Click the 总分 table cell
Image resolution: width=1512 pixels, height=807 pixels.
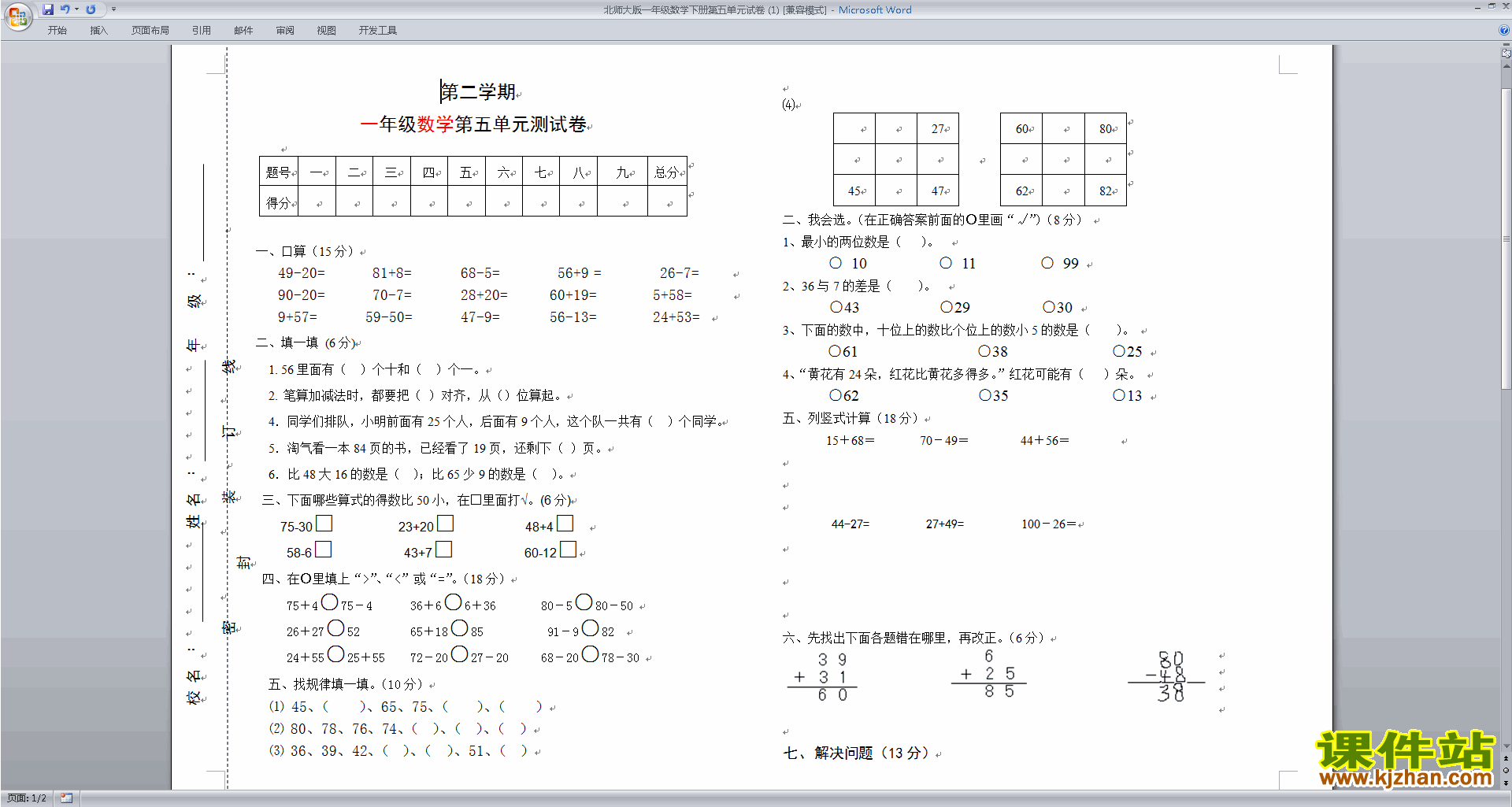(x=667, y=172)
